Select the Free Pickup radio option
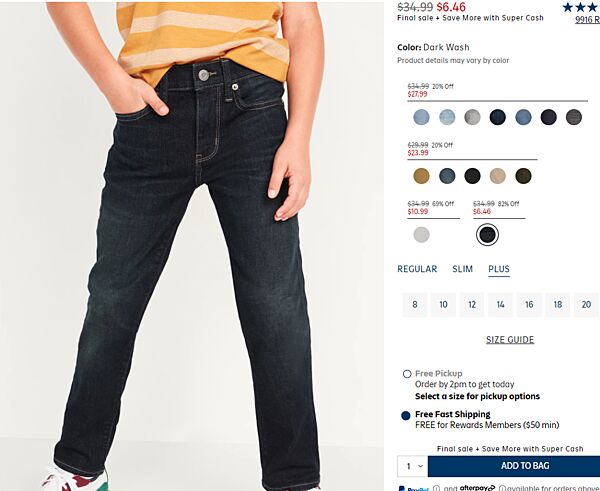This screenshot has height=491, width=600. [x=407, y=374]
